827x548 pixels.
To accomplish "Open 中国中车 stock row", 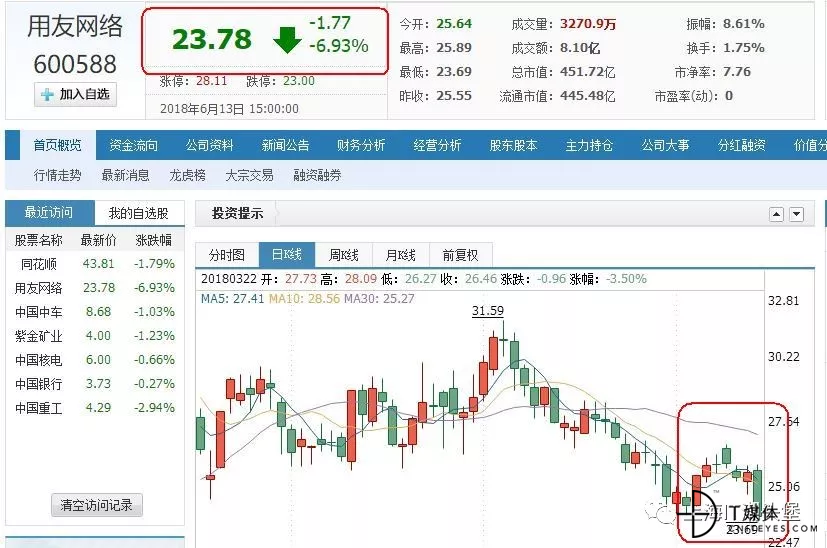I will click(x=95, y=312).
